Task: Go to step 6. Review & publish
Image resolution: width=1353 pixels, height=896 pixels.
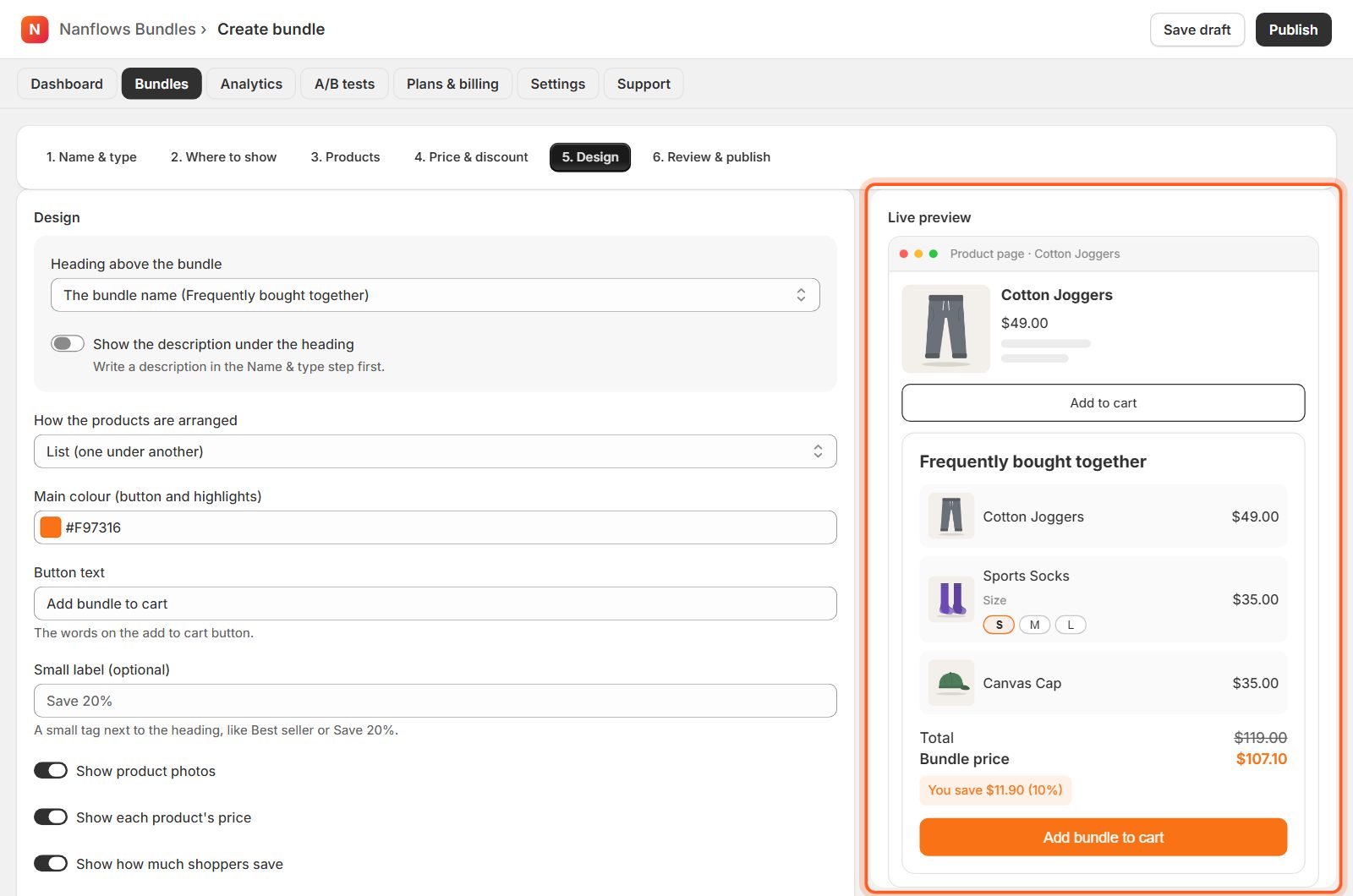Action: coord(711,157)
